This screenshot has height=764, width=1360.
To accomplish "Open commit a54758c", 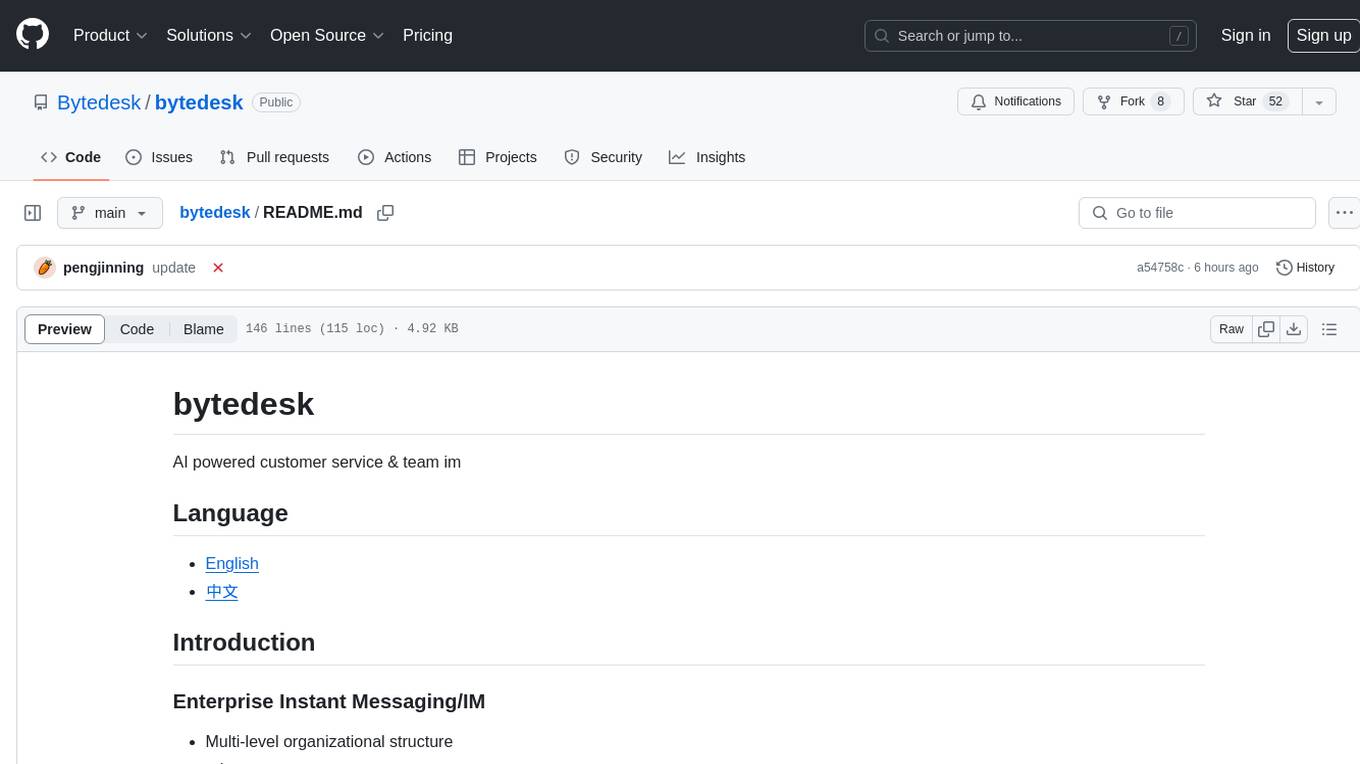I will 1160,268.
